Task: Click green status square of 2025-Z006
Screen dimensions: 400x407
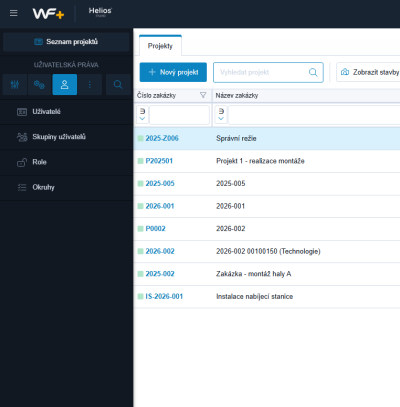Action: click(141, 138)
